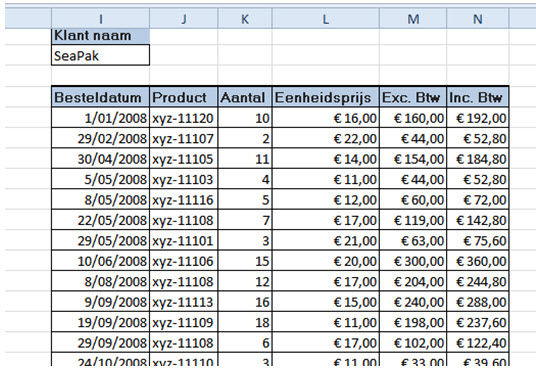
Task: Click the SeaPak customer name cell
Action: tap(100, 55)
